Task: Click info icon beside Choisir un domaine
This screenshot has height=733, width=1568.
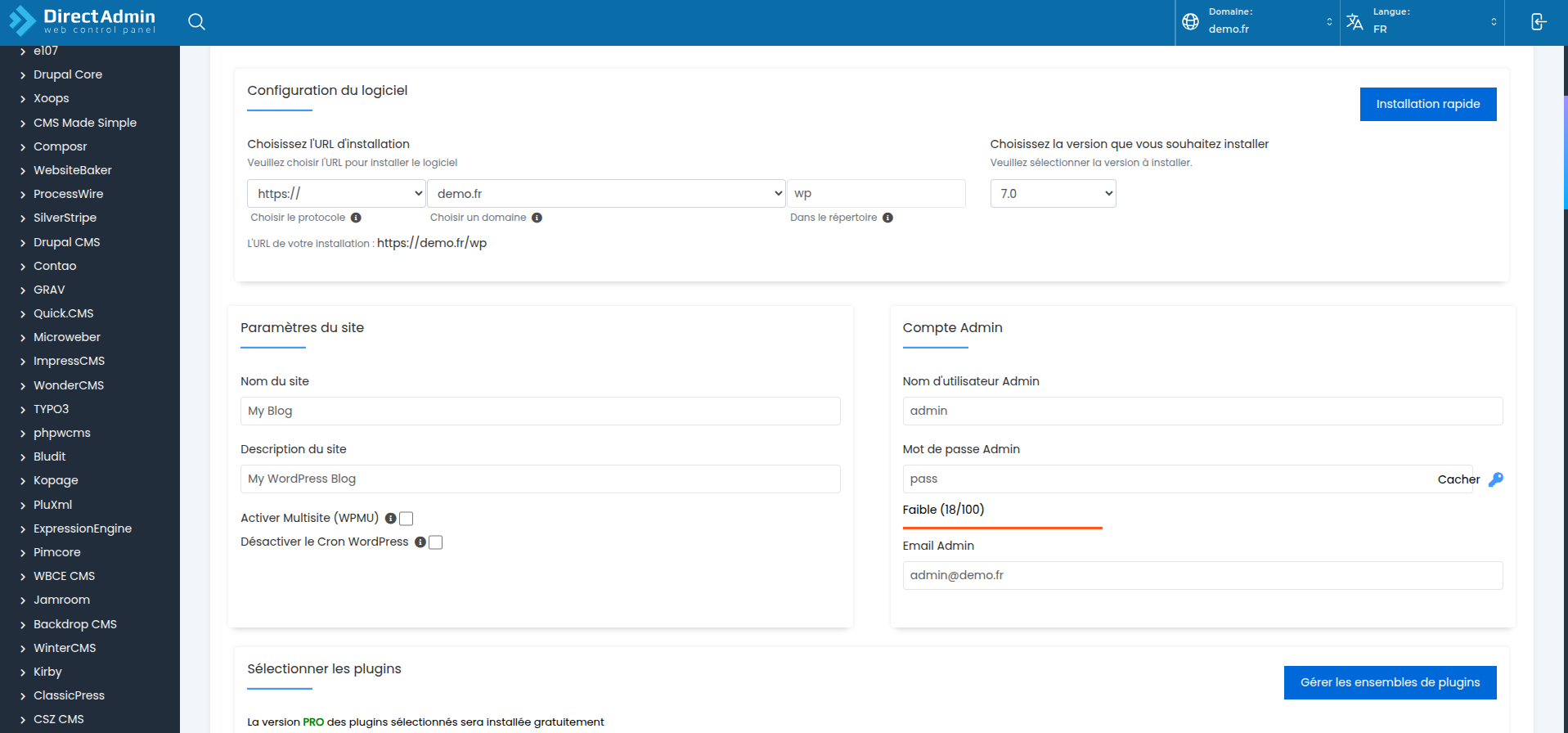Action: (x=537, y=218)
